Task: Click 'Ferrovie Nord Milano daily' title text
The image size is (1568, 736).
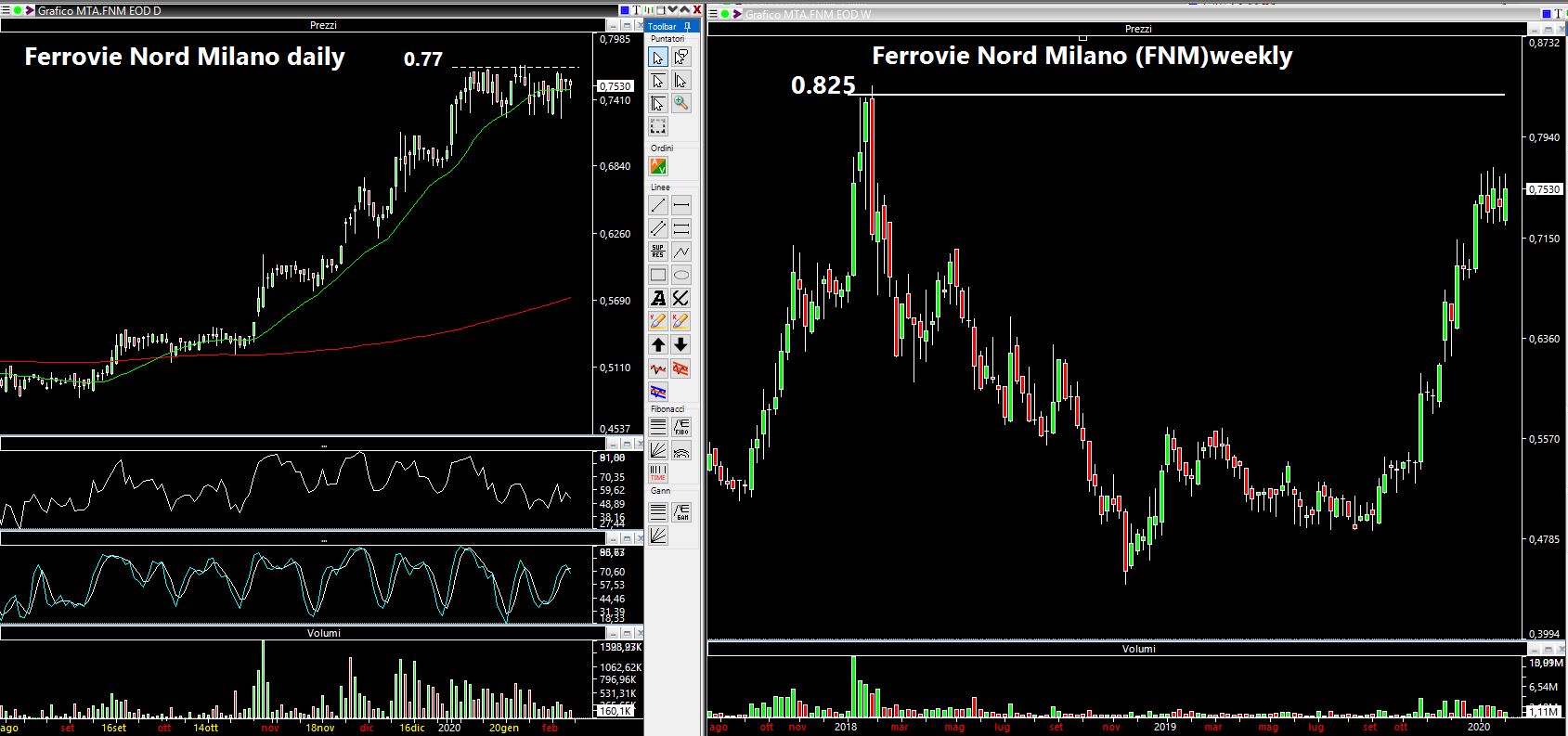Action: [185, 57]
